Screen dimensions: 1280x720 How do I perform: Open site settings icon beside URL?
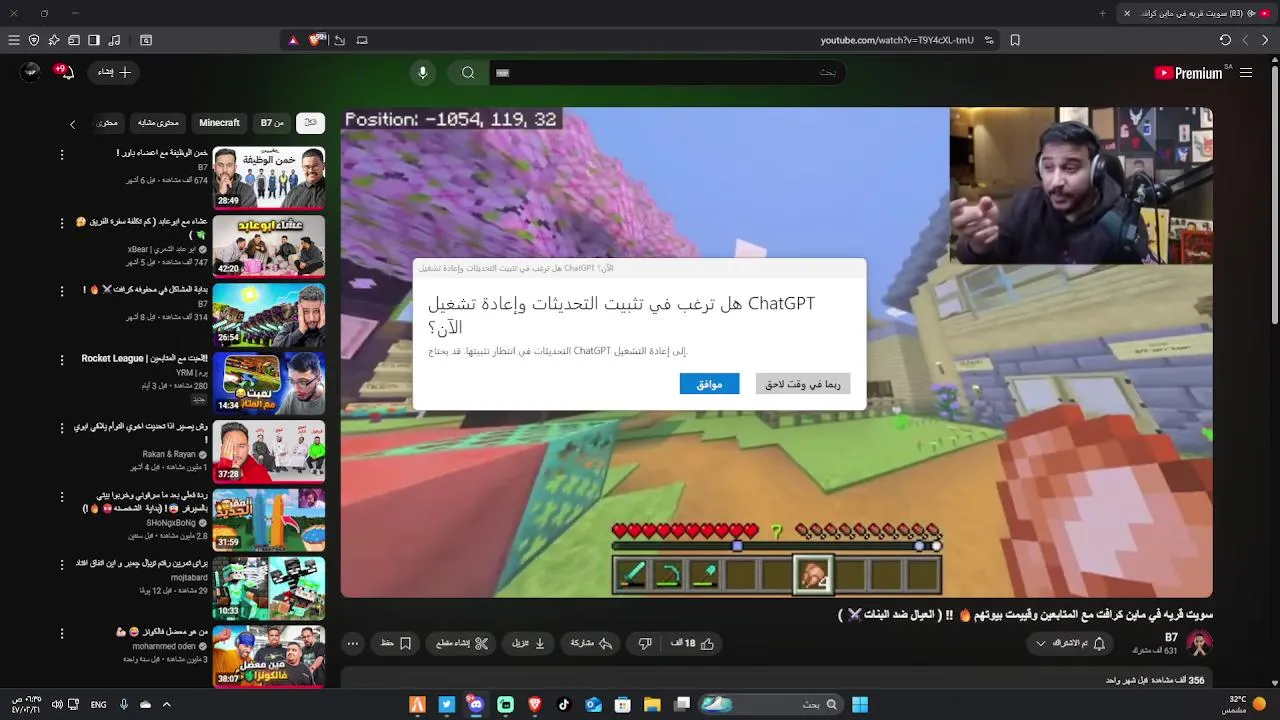tap(989, 40)
